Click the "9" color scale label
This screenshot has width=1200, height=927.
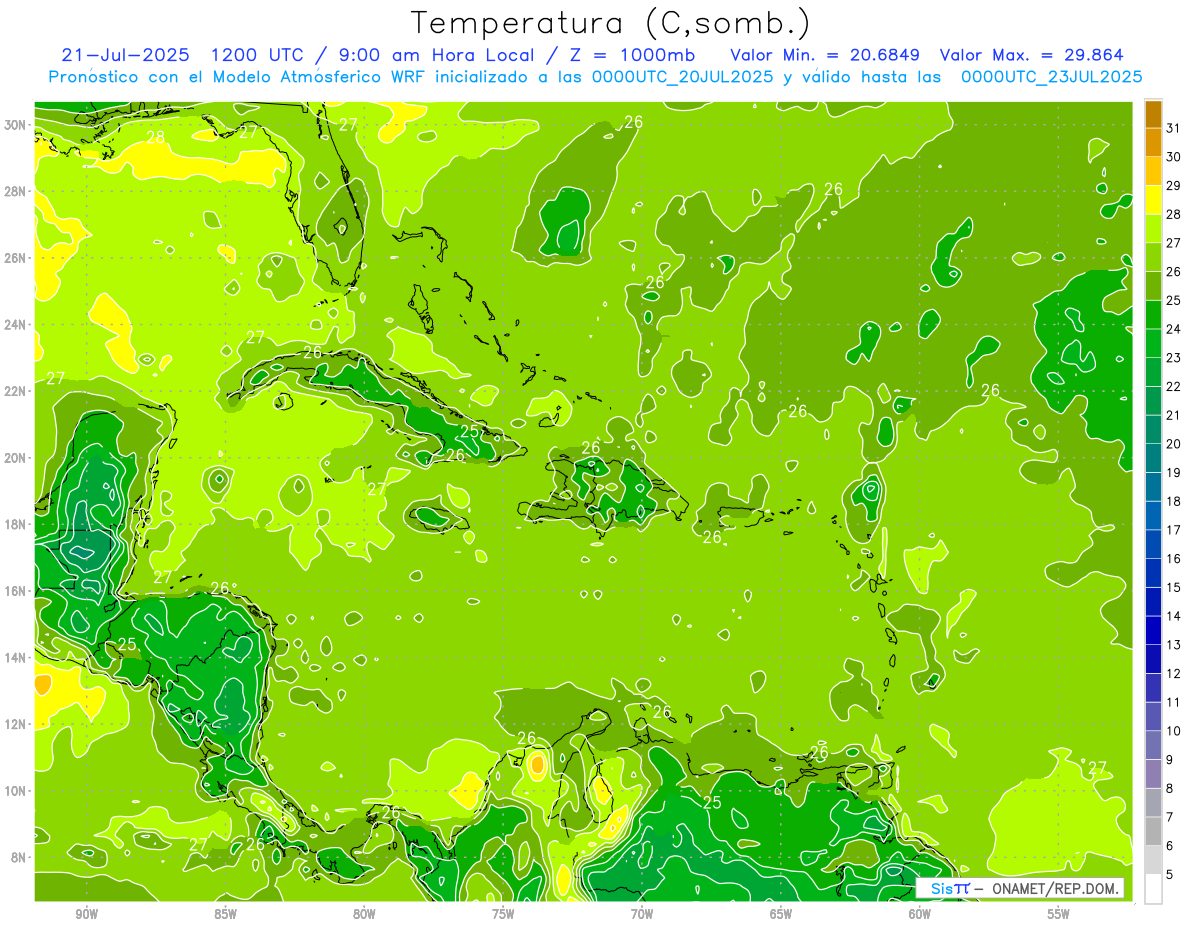[x=1170, y=759]
